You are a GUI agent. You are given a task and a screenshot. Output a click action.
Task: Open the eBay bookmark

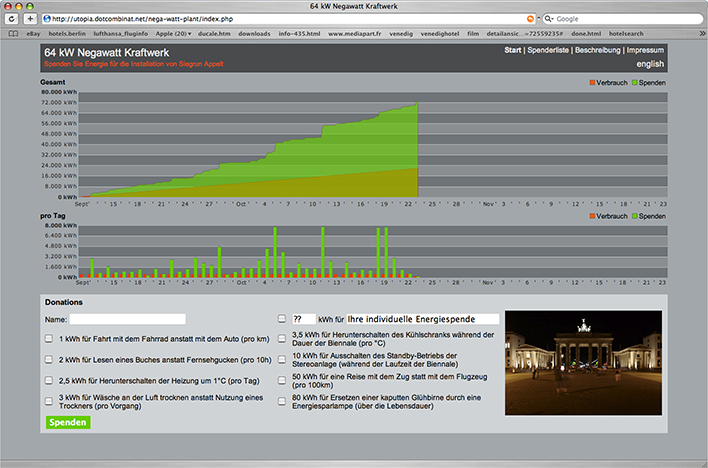pos(33,34)
